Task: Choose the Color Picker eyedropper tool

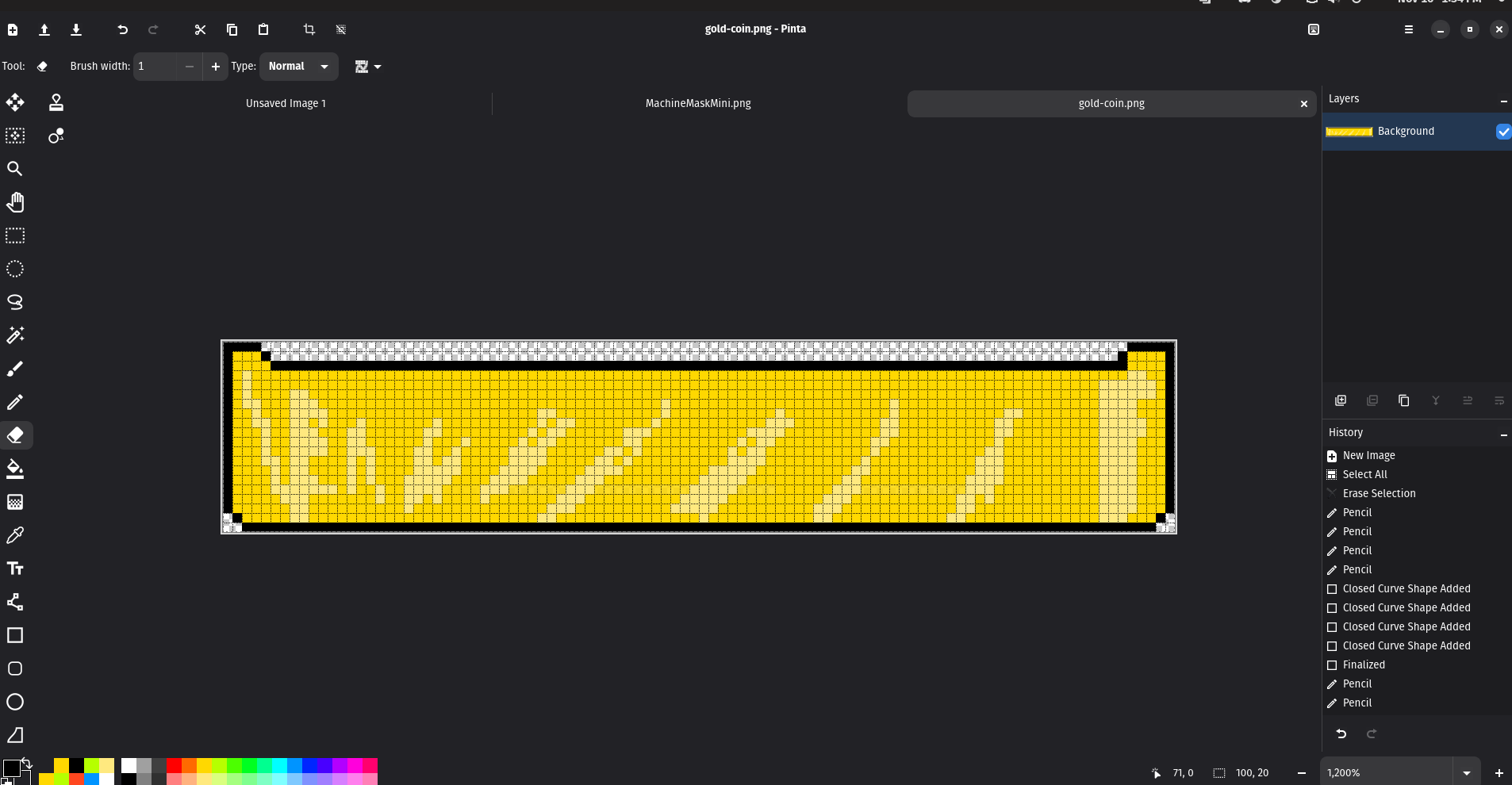Action: pyautogui.click(x=15, y=535)
